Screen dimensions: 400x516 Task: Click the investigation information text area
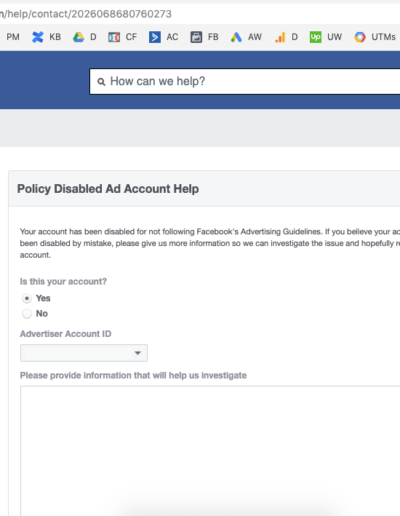pyautogui.click(x=210, y=451)
